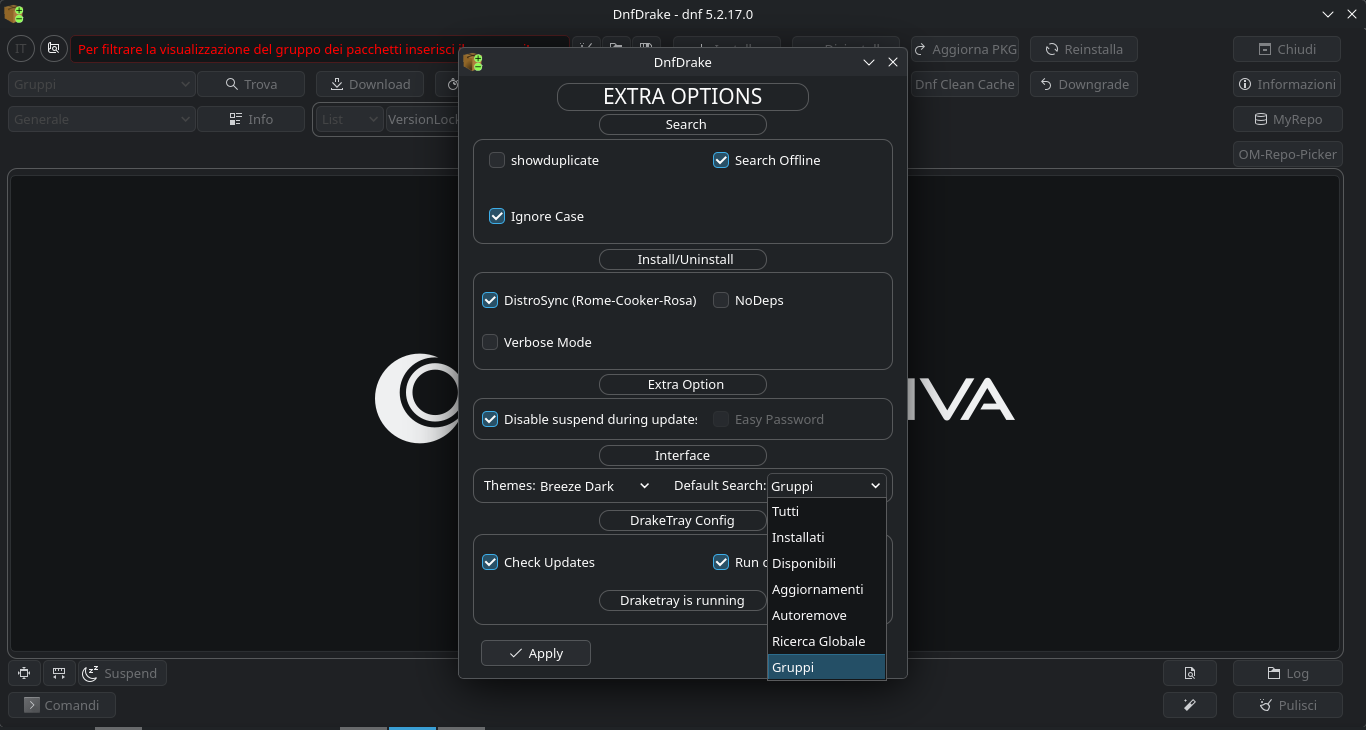Uncheck the Search Offline option
This screenshot has height=730, width=1366.
pos(721,160)
